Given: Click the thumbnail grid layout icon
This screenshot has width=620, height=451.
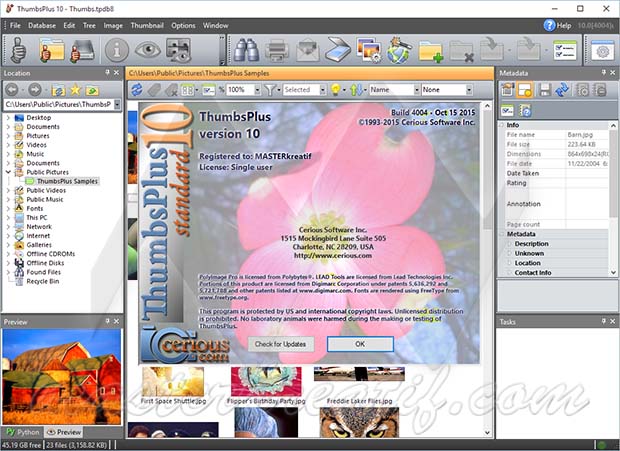Looking at the screenshot, I should (187, 90).
